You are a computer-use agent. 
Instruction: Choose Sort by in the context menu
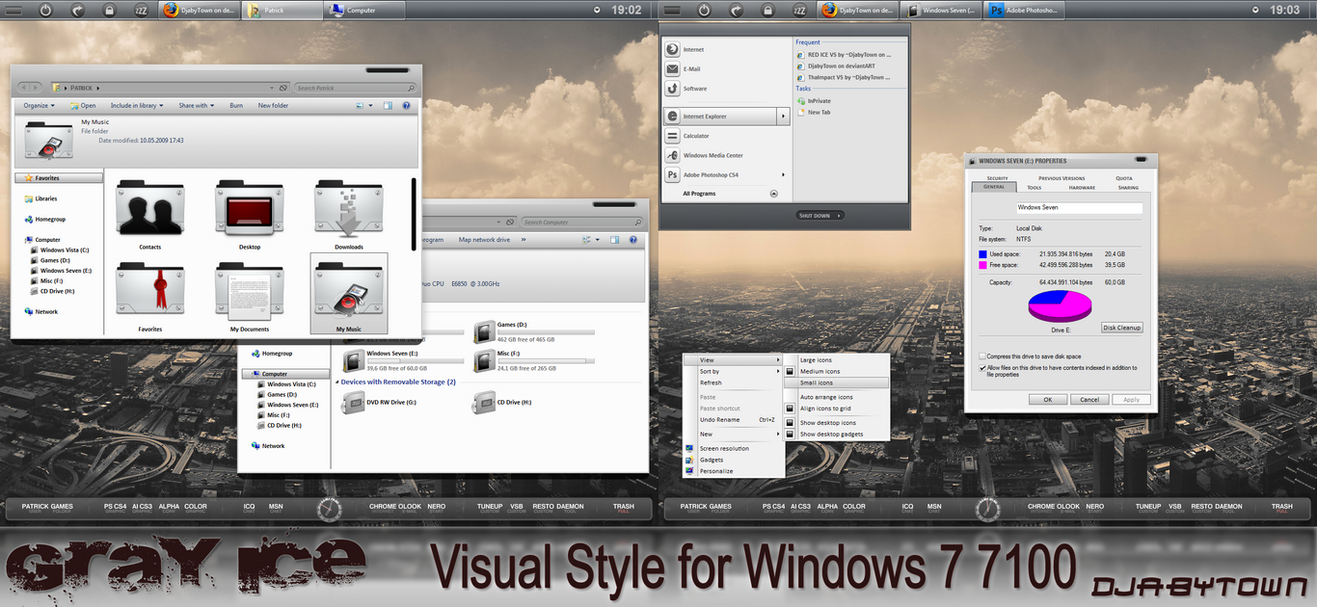click(x=733, y=371)
